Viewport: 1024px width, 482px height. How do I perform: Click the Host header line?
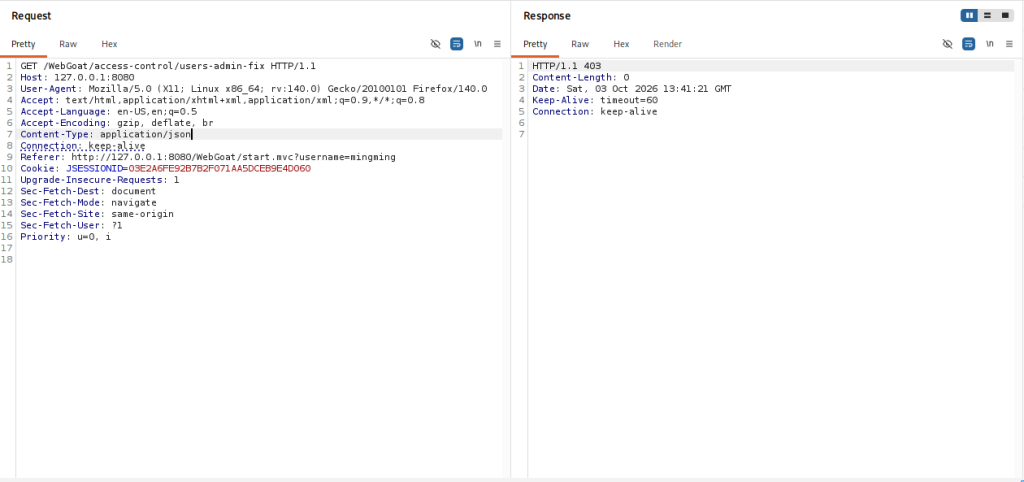tap(77, 77)
